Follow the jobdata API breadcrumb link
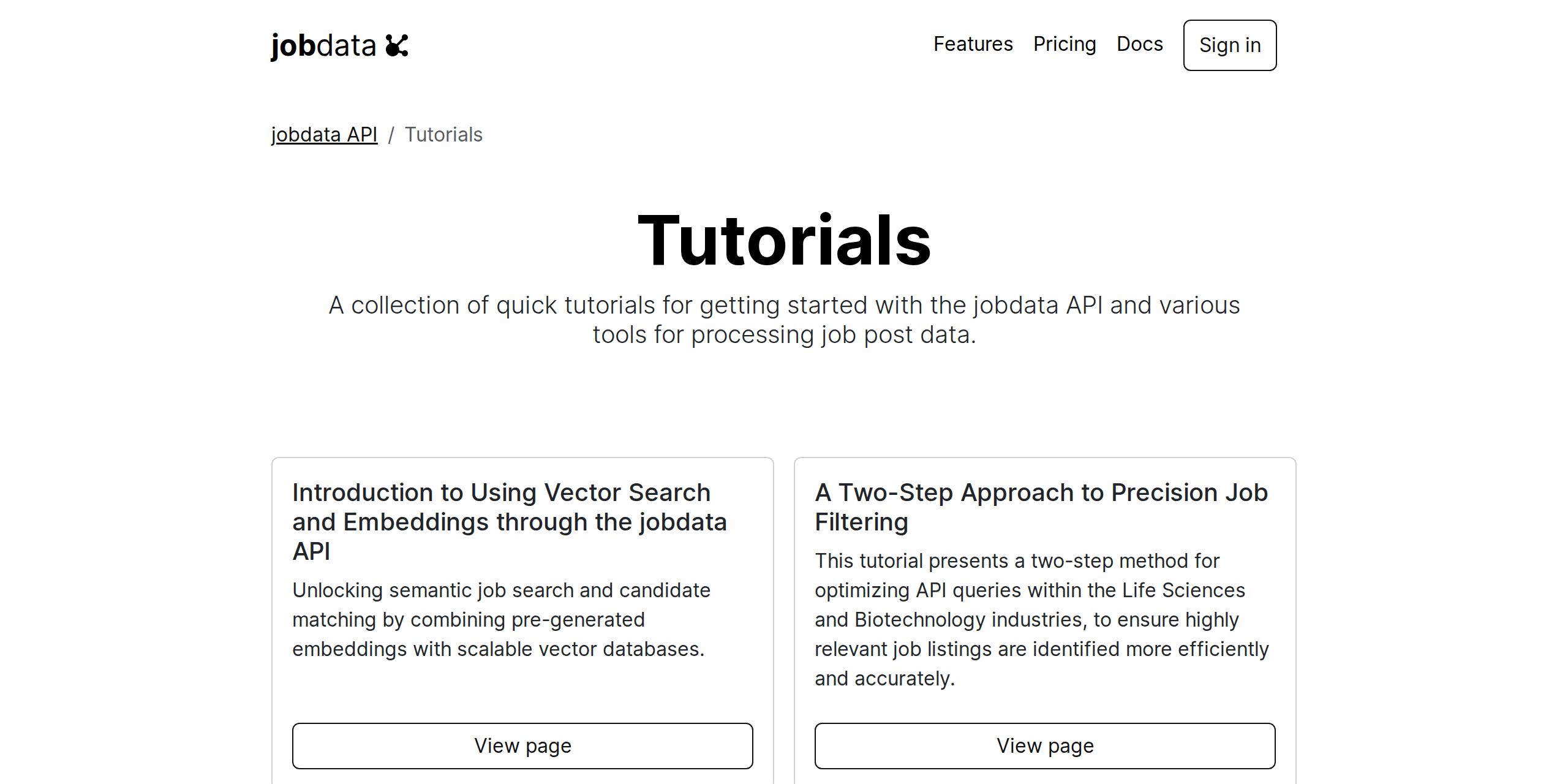1568x784 pixels. pos(324,134)
